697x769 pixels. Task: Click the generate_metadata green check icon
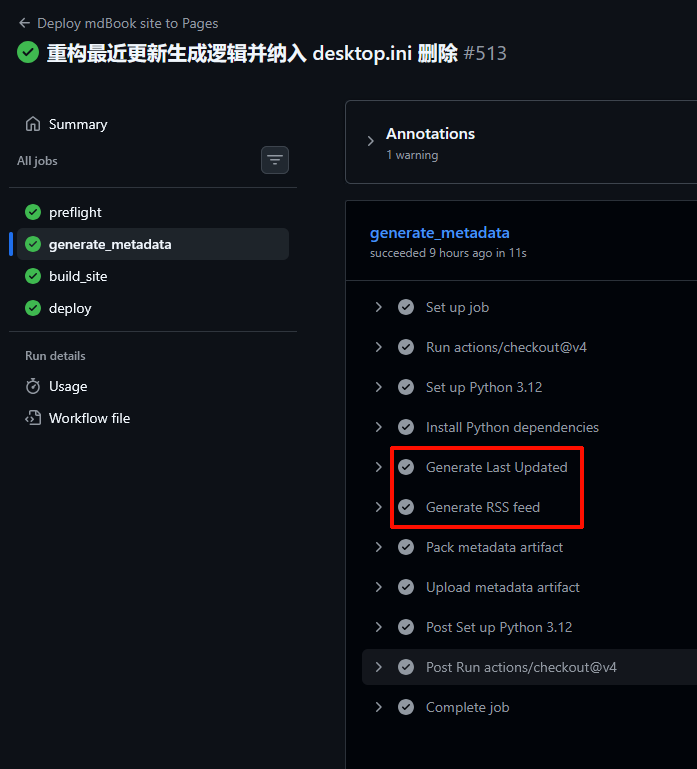[33, 244]
